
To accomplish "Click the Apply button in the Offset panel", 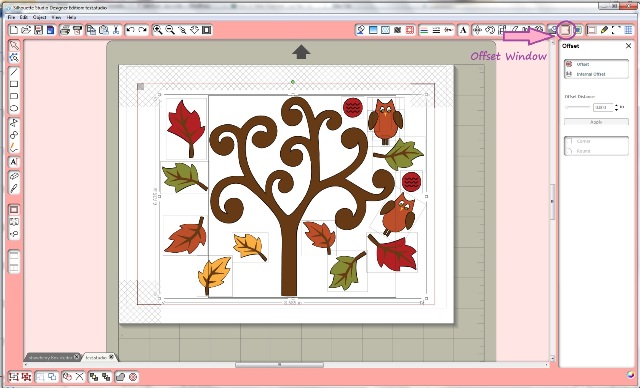I will pos(596,122).
